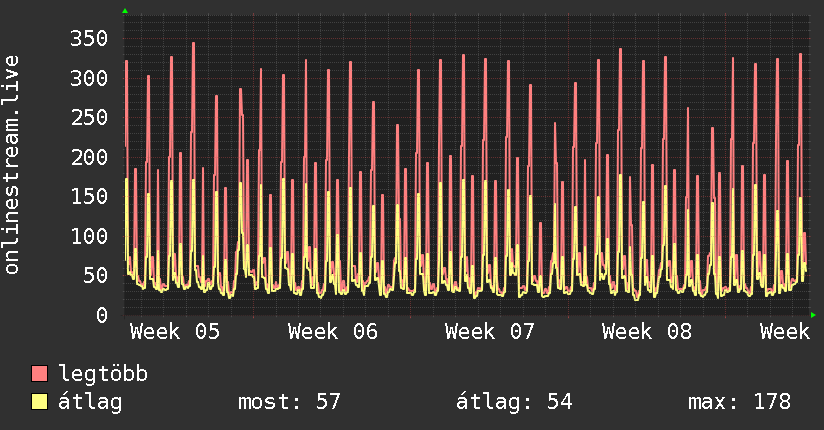Click the green arrow atop the y-axis

[x=125, y=11]
